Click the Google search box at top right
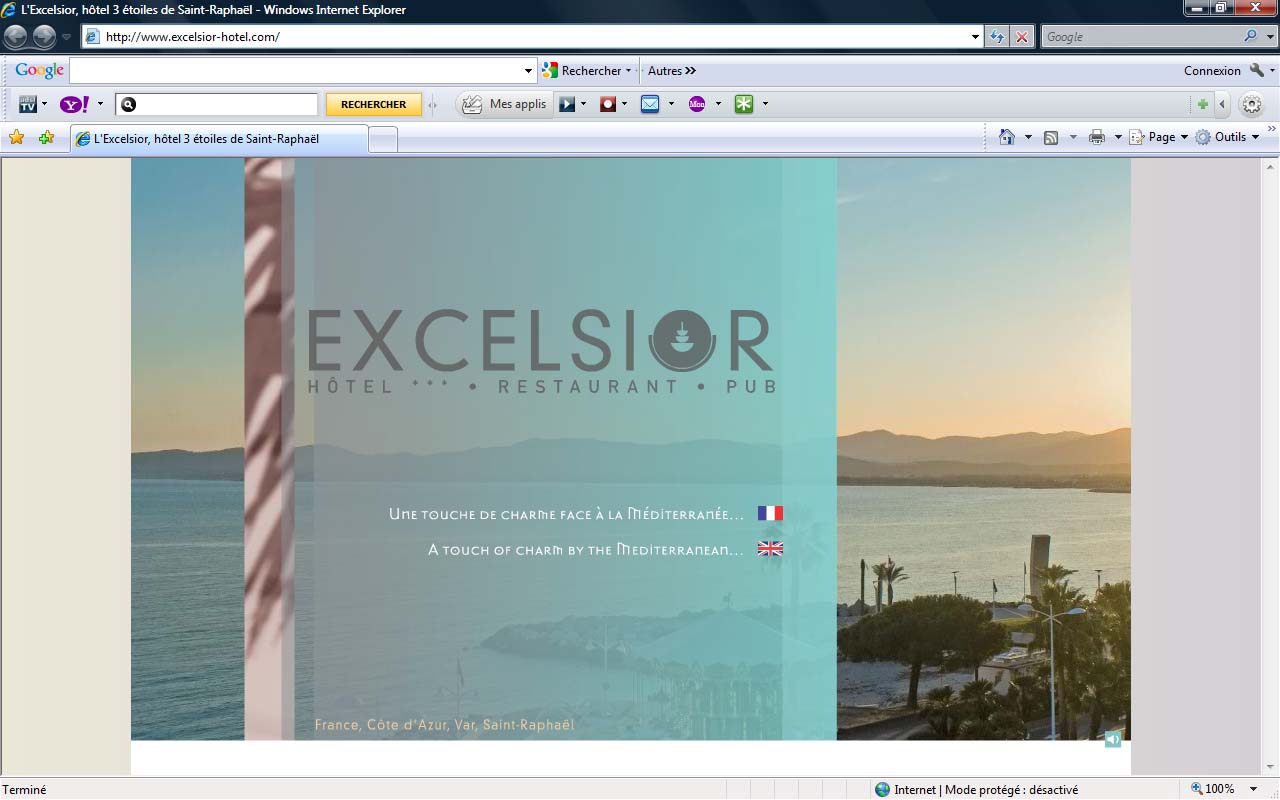 click(1141, 37)
